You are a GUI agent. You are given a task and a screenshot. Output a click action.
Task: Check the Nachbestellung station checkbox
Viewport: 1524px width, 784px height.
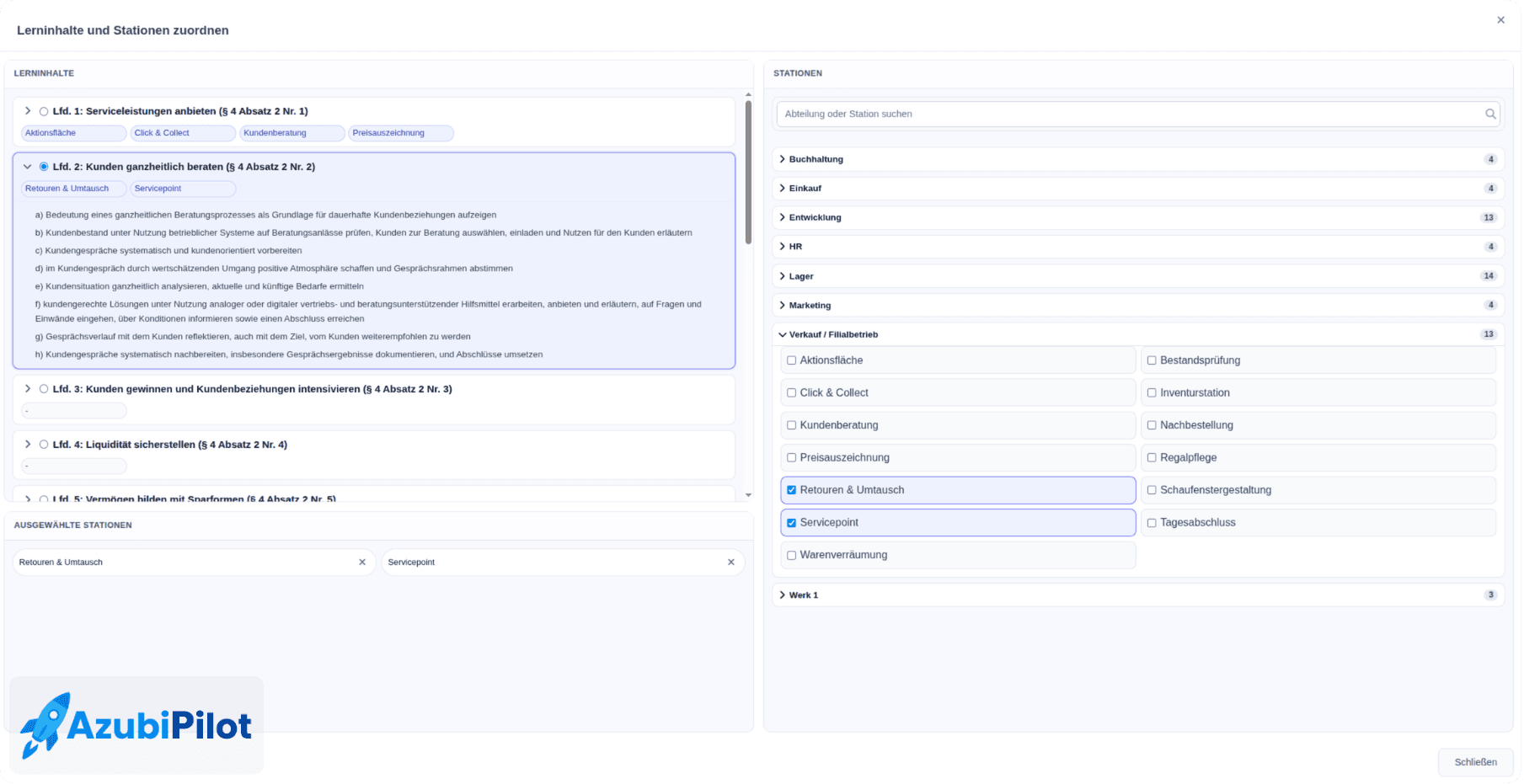pyautogui.click(x=1152, y=425)
